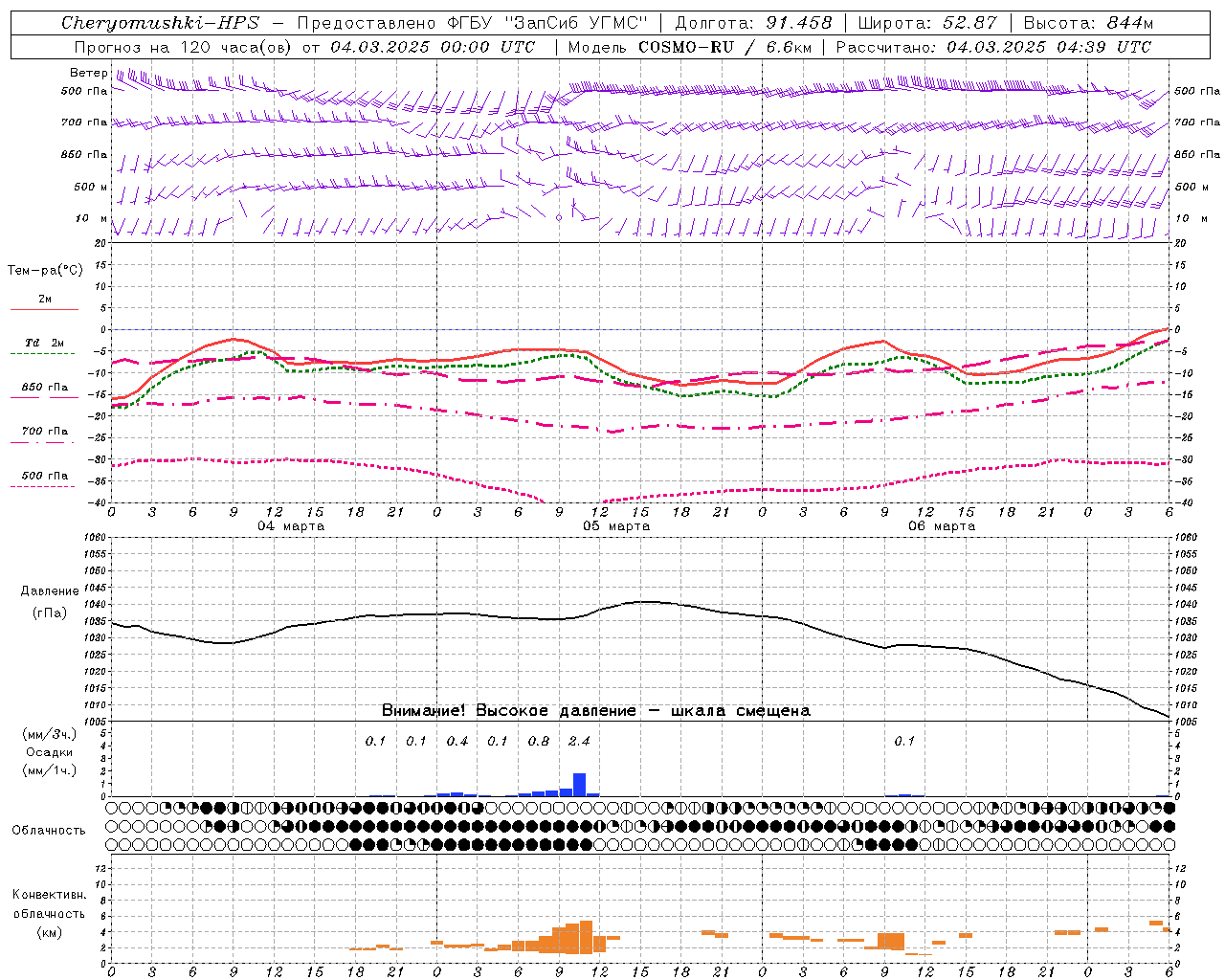This screenshot has height=980, width=1225.
Task: Click the Тем-ра(°C) axis title
Action: (x=45, y=270)
